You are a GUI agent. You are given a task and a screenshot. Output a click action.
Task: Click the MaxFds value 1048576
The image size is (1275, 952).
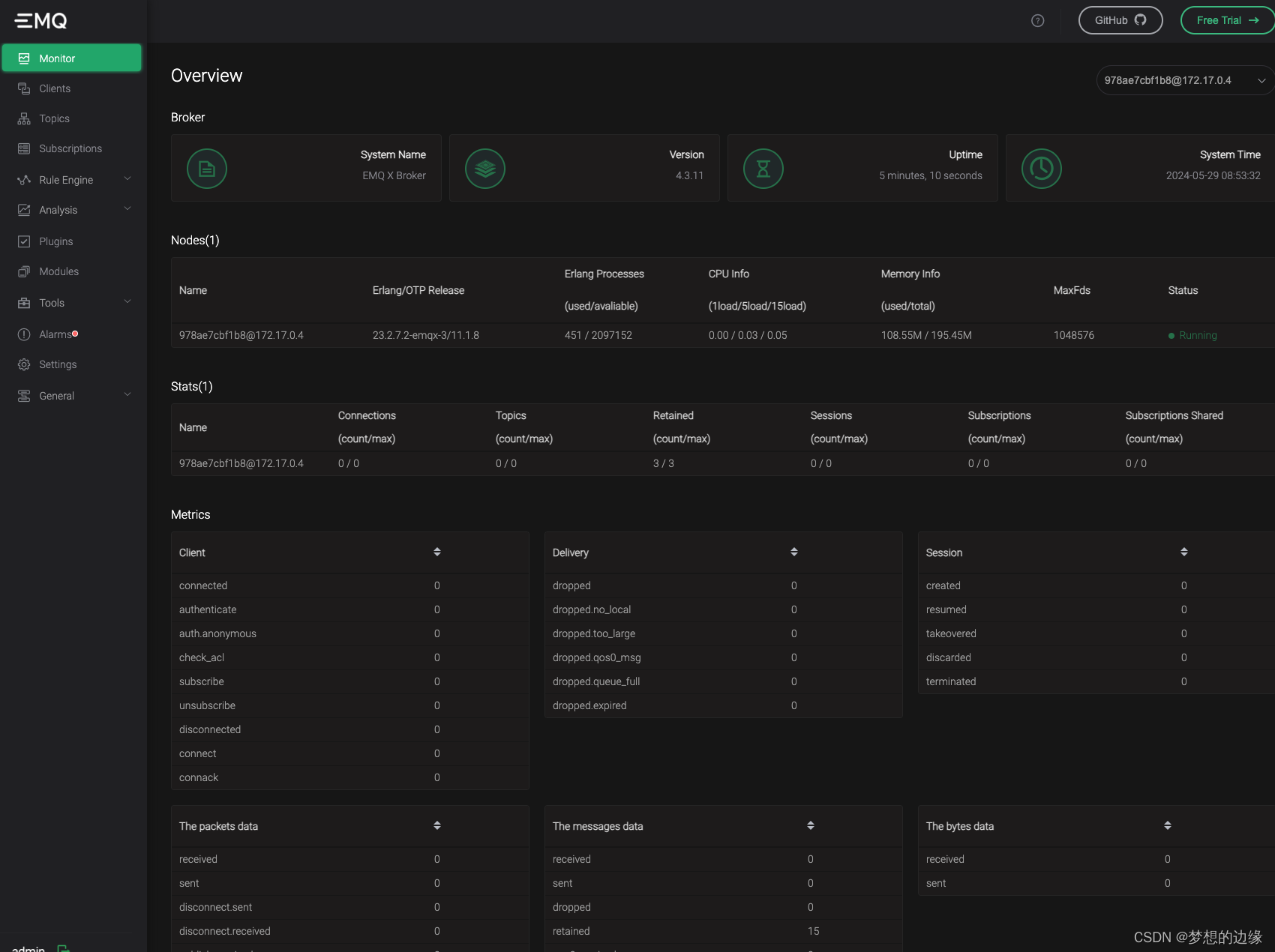pyautogui.click(x=1074, y=335)
